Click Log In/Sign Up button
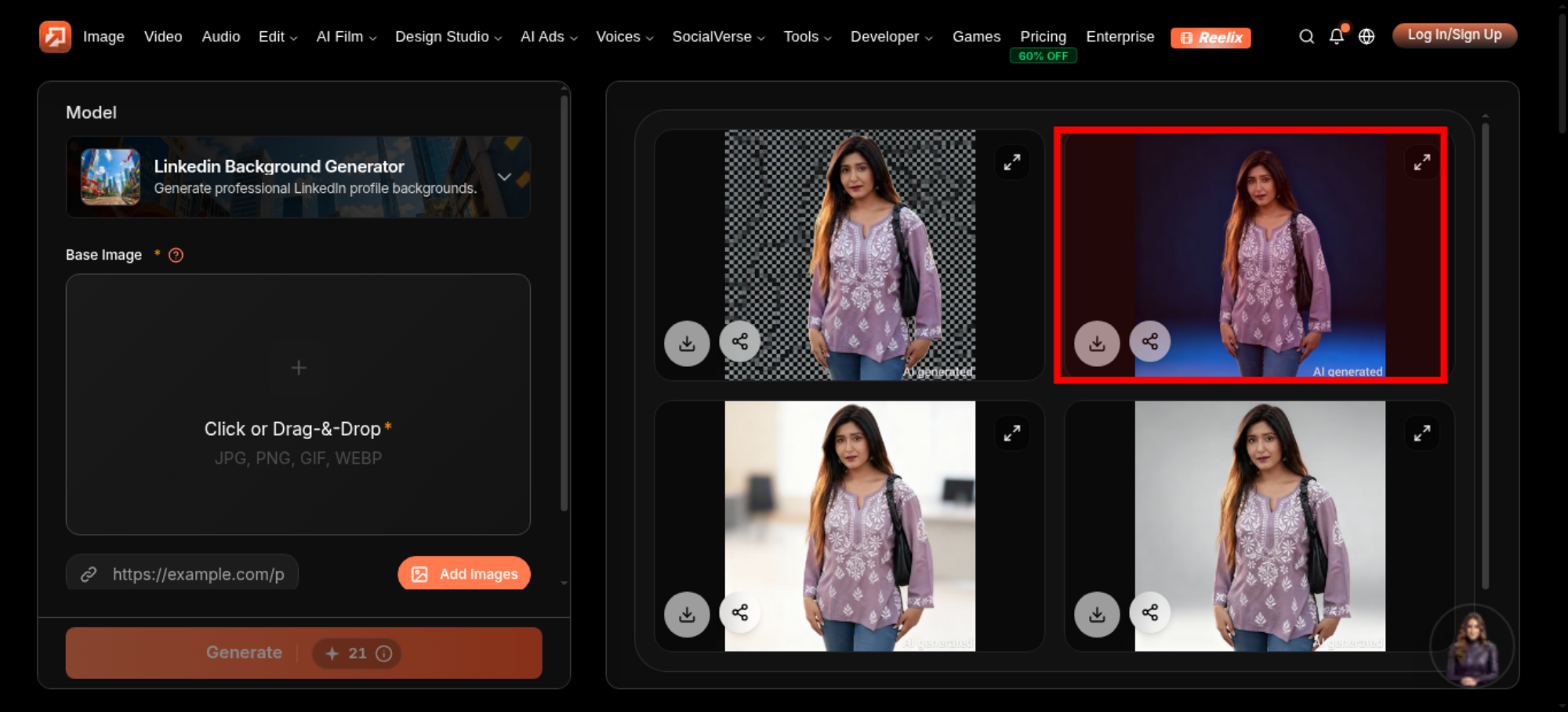 coord(1454,35)
